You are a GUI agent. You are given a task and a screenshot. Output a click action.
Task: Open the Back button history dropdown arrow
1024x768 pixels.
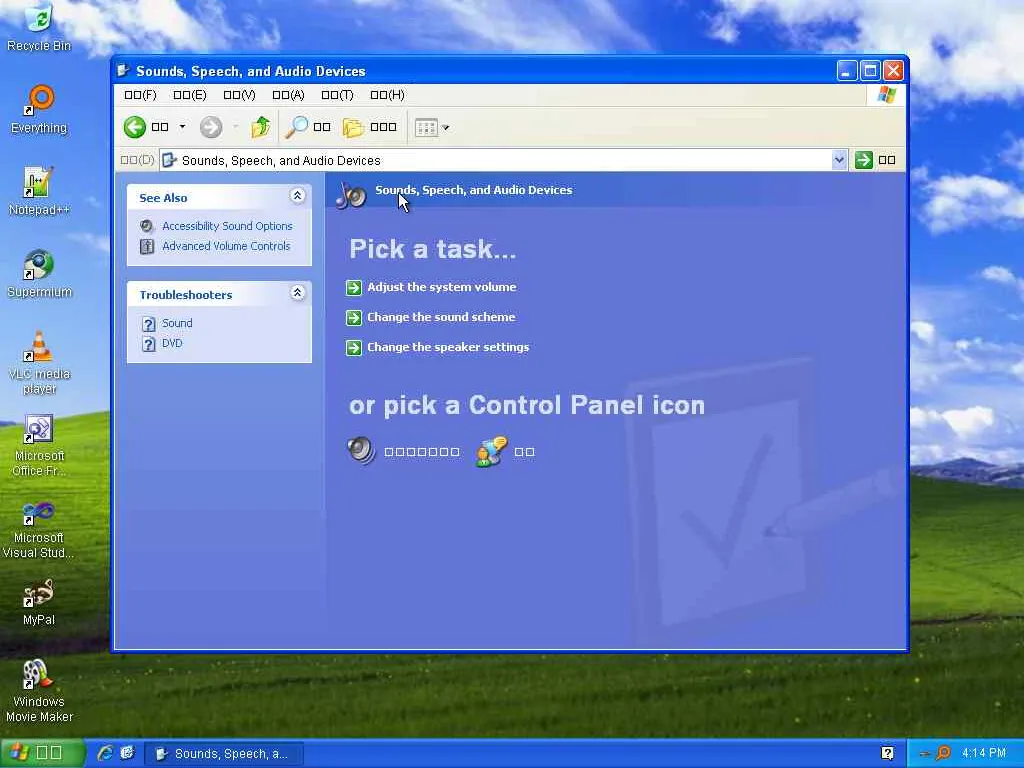[182, 127]
